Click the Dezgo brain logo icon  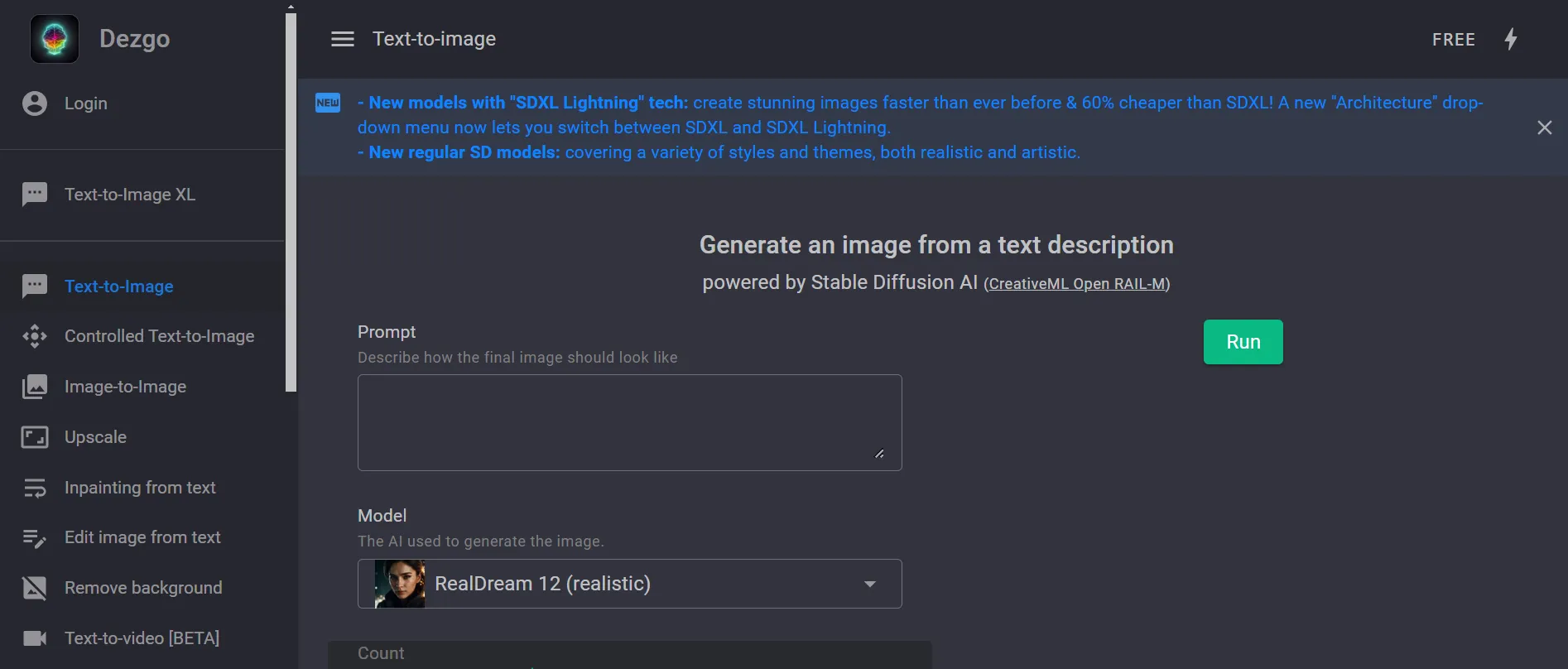(55, 39)
